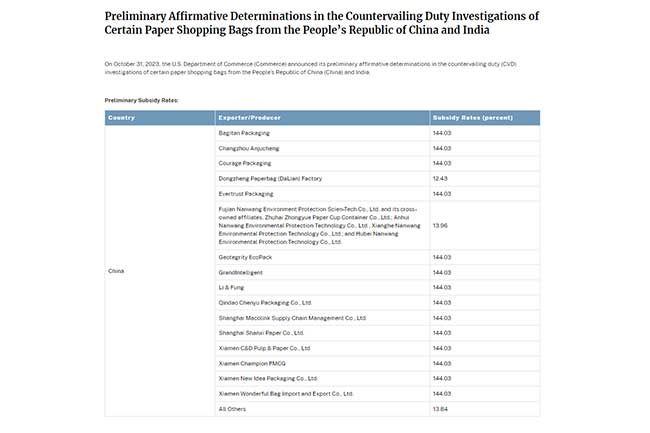Screen dimensions: 650x433
Task: Select the 'Preliminary Subsidy Rates:' label
Action: point(141,100)
